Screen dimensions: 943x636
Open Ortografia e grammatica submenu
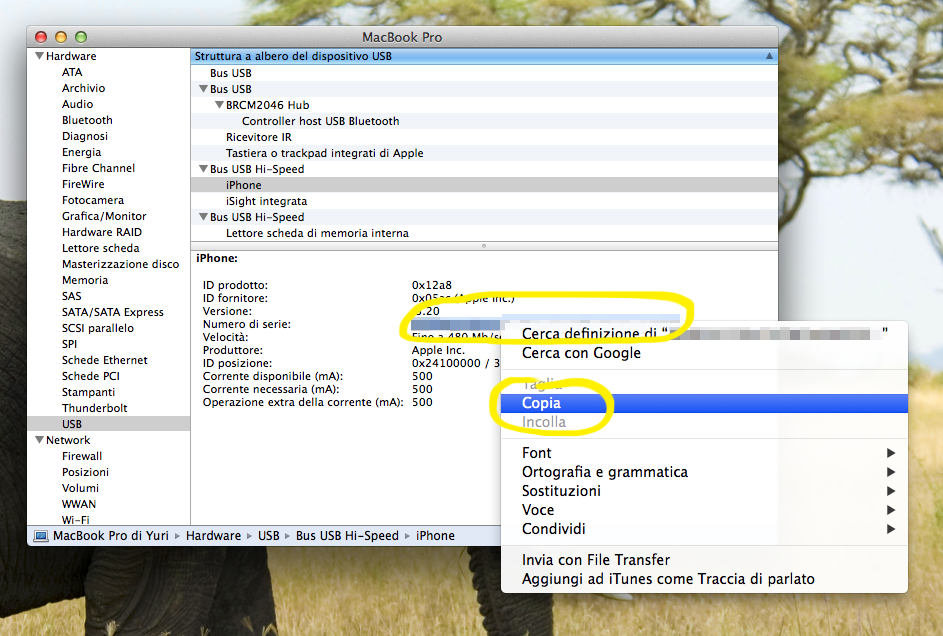(x=704, y=472)
